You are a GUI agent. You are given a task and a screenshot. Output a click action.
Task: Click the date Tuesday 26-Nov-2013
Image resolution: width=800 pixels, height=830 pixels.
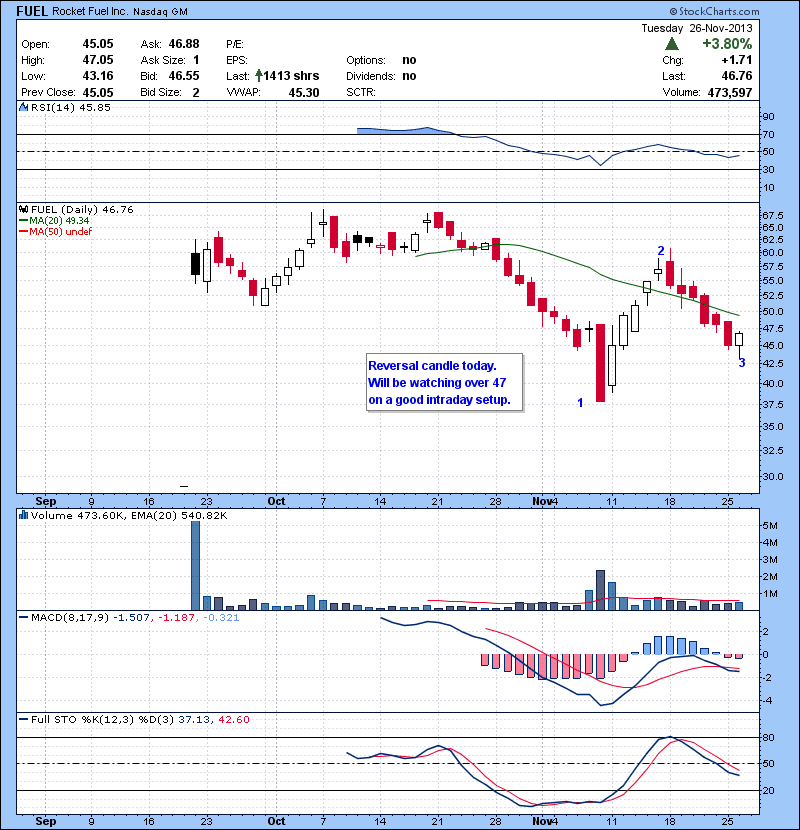coord(696,28)
